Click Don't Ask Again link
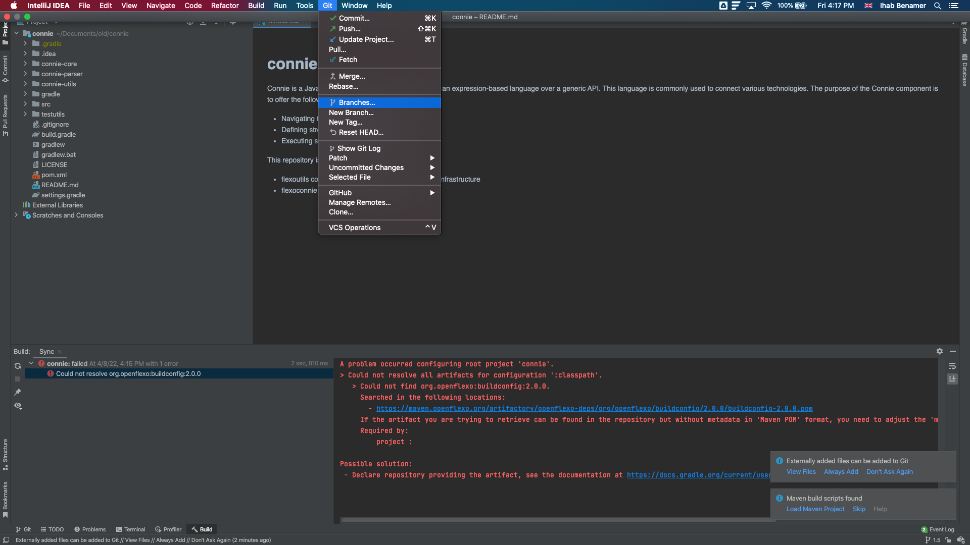 [x=889, y=472]
